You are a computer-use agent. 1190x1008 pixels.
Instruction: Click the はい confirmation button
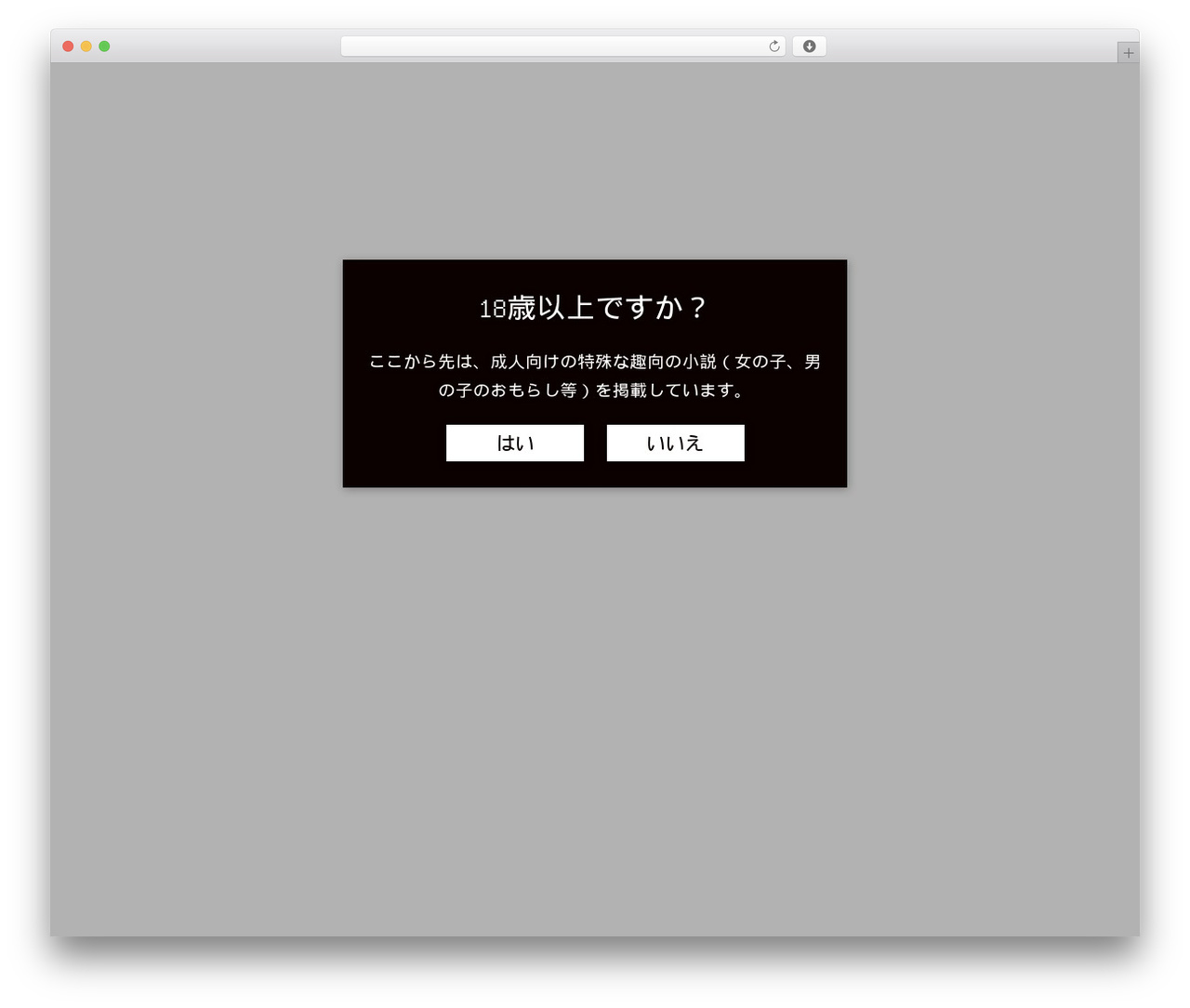515,443
